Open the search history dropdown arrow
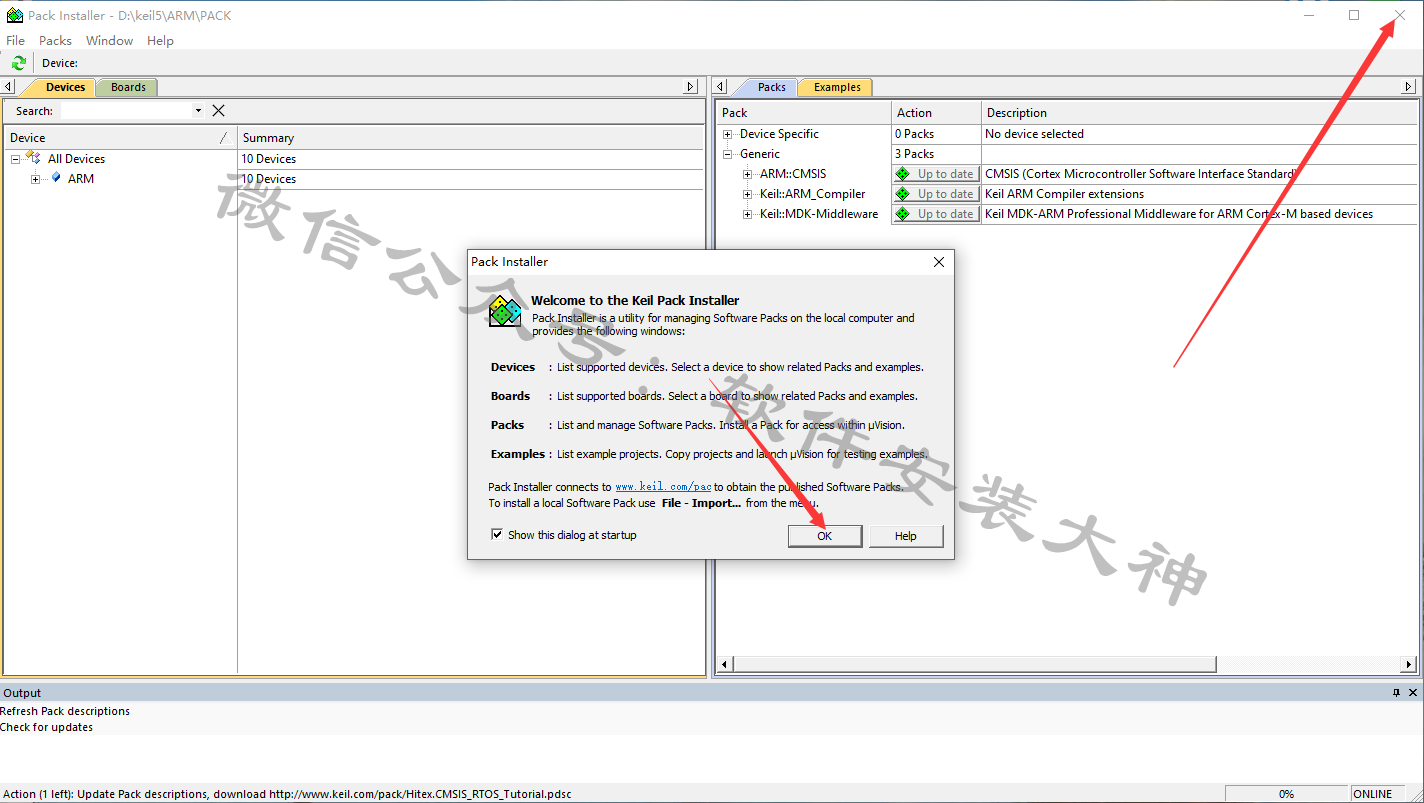This screenshot has height=803, width=1424. tap(198, 111)
